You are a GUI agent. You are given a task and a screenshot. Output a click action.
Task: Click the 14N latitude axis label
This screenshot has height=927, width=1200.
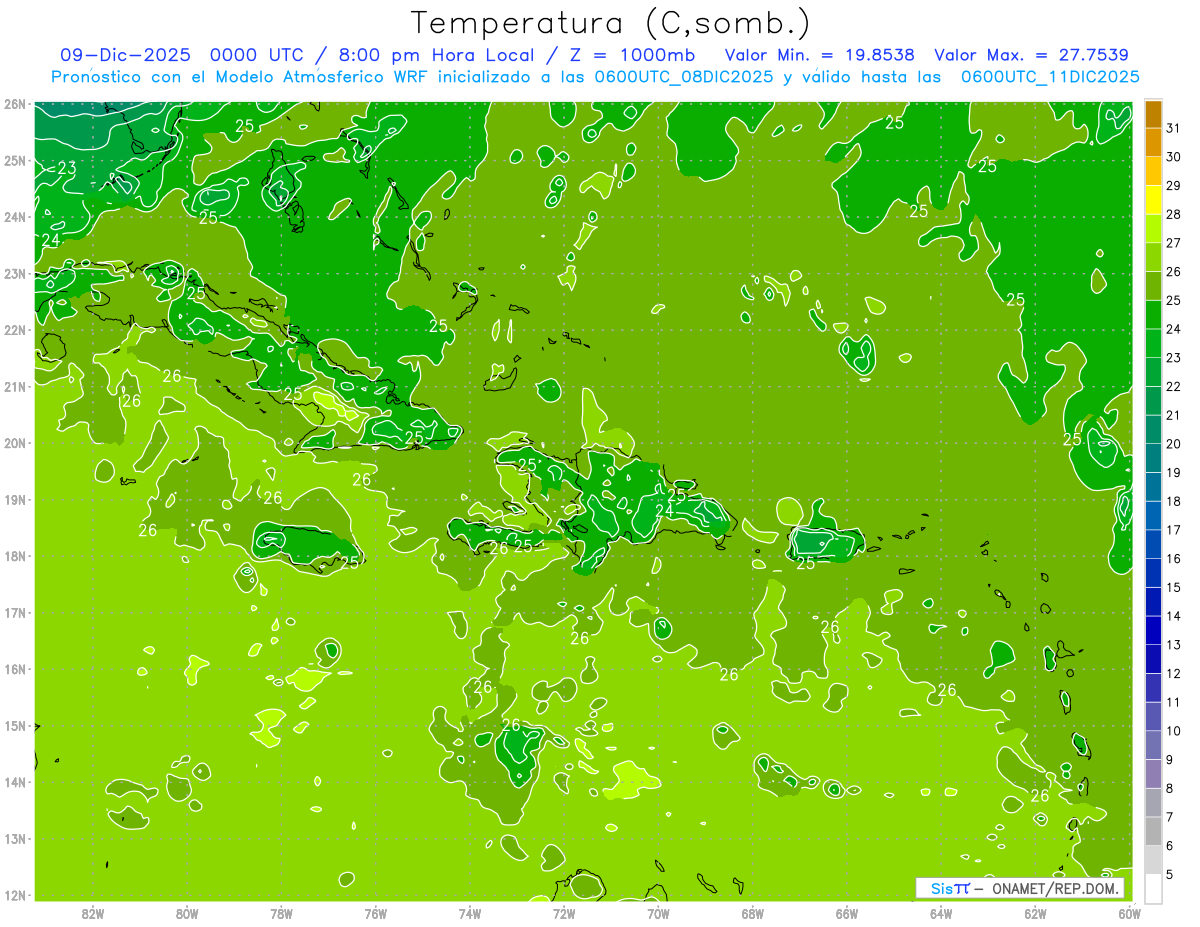[15, 782]
